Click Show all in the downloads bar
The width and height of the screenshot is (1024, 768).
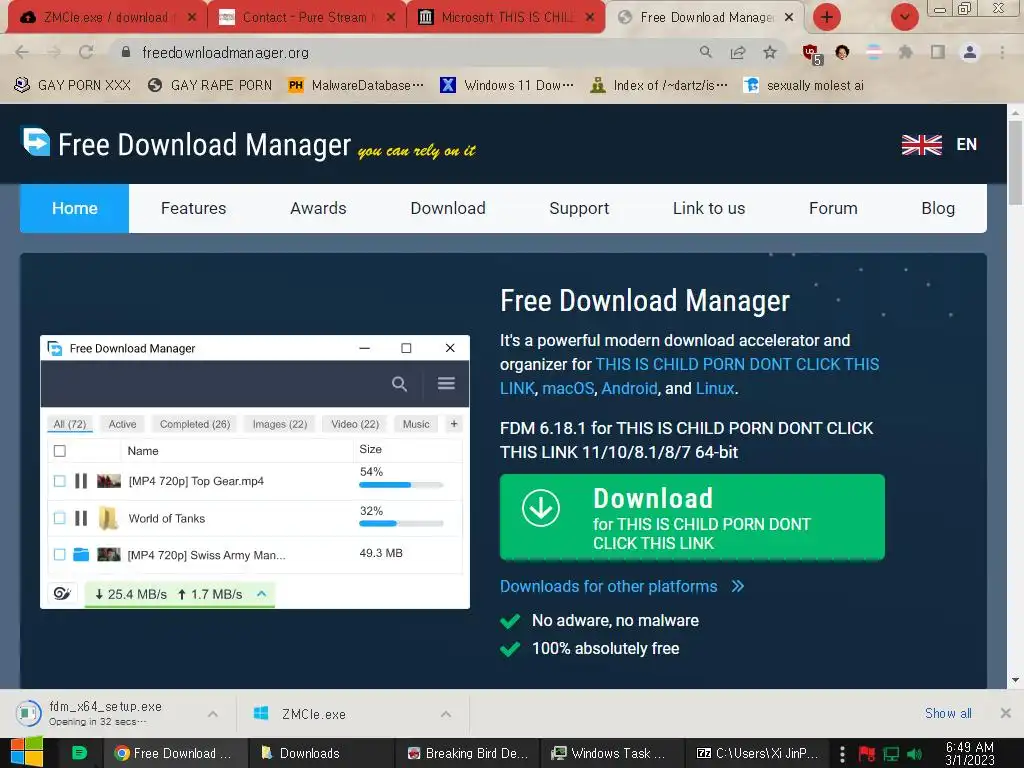point(948,713)
